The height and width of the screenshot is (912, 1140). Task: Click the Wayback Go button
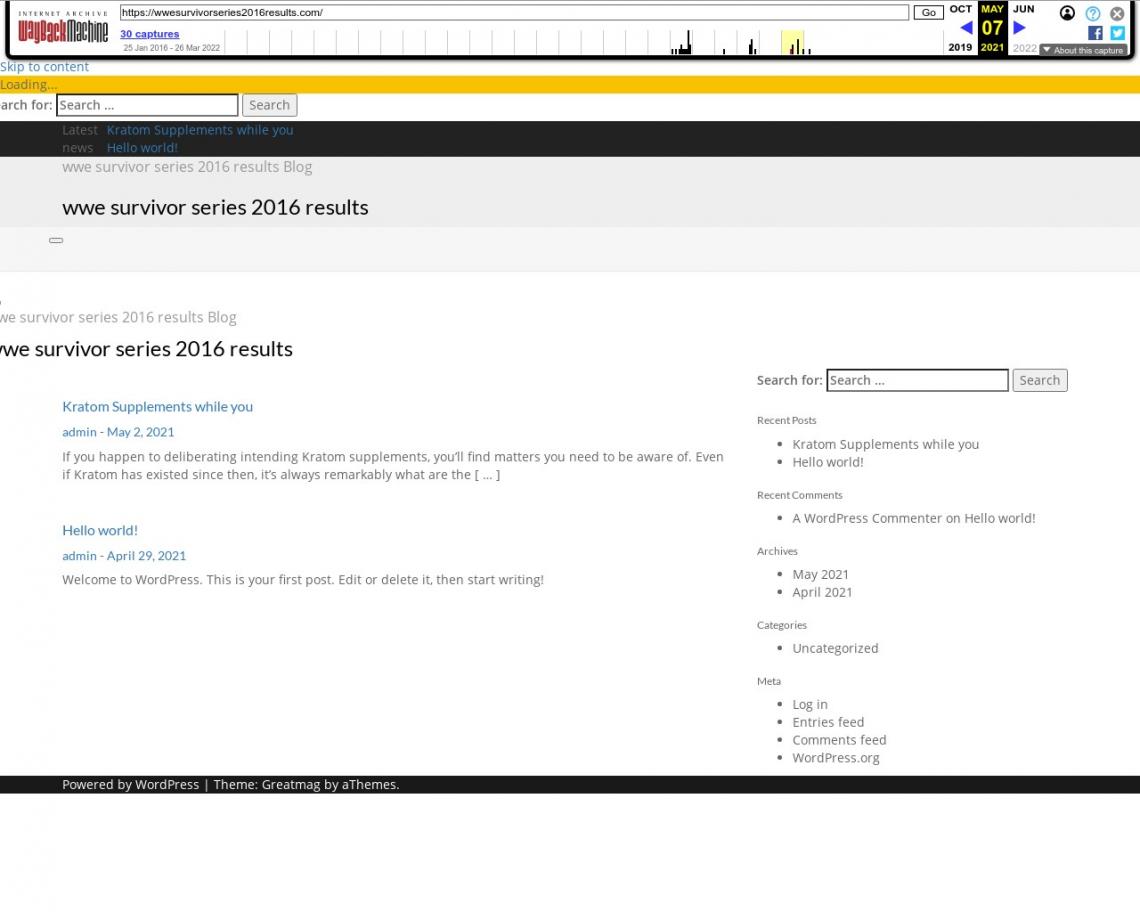pyautogui.click(x=928, y=12)
